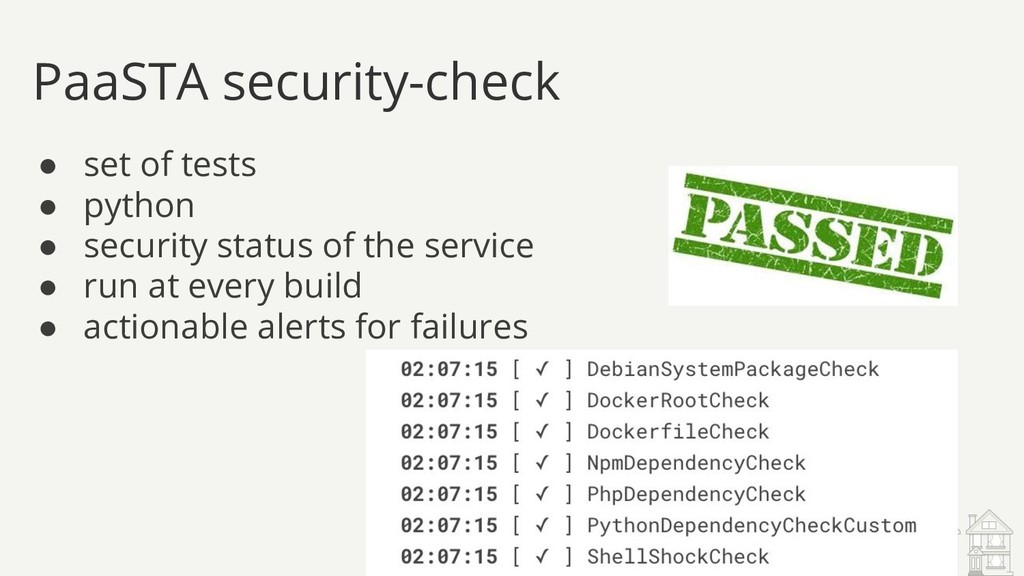This screenshot has height=576, width=1024.
Task: Click the checkmark beside PhpDependencyCheck
Action: point(541,494)
